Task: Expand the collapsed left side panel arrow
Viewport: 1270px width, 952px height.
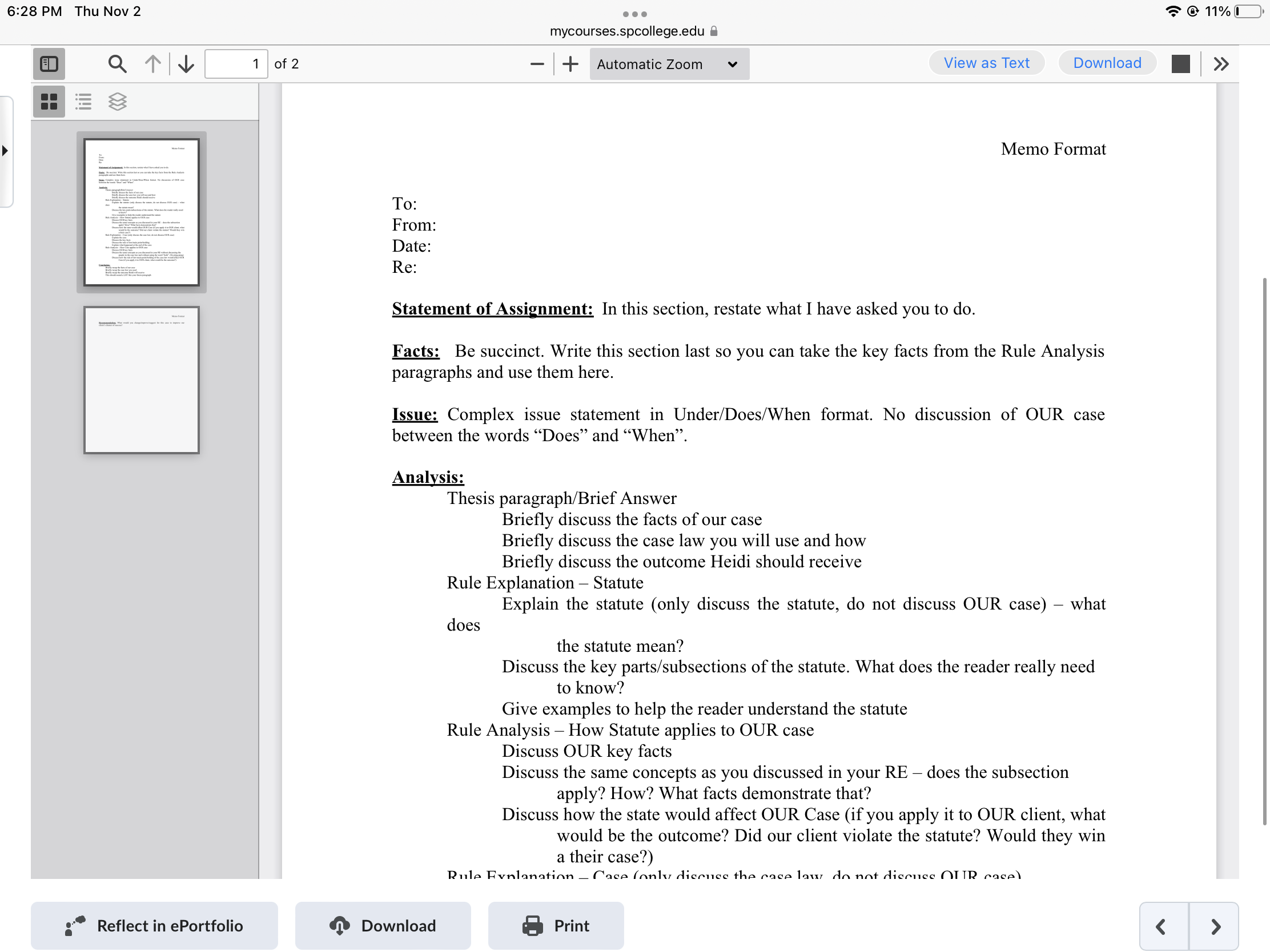Action: 5,151
